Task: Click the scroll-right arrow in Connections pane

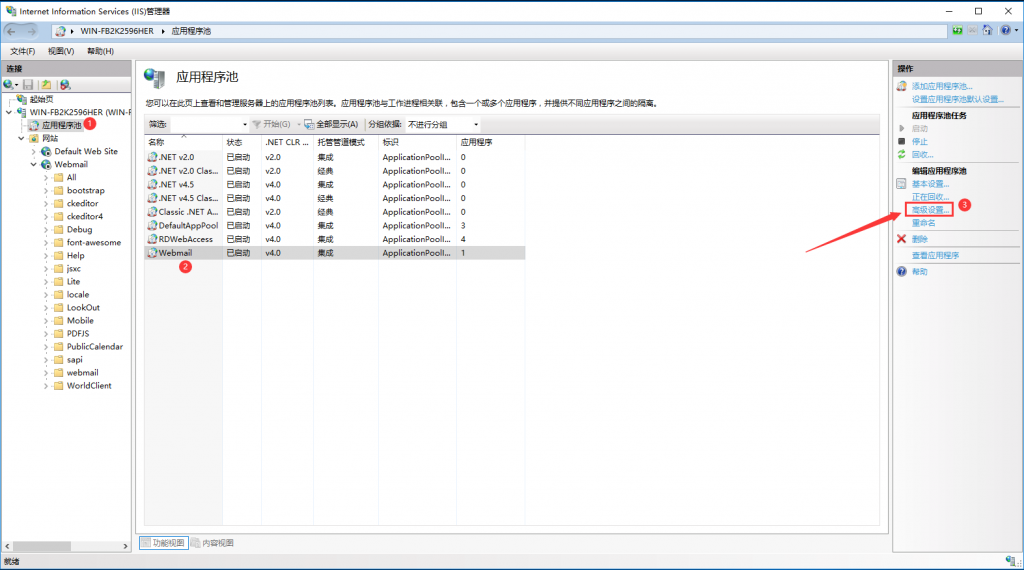Action: tap(125, 546)
